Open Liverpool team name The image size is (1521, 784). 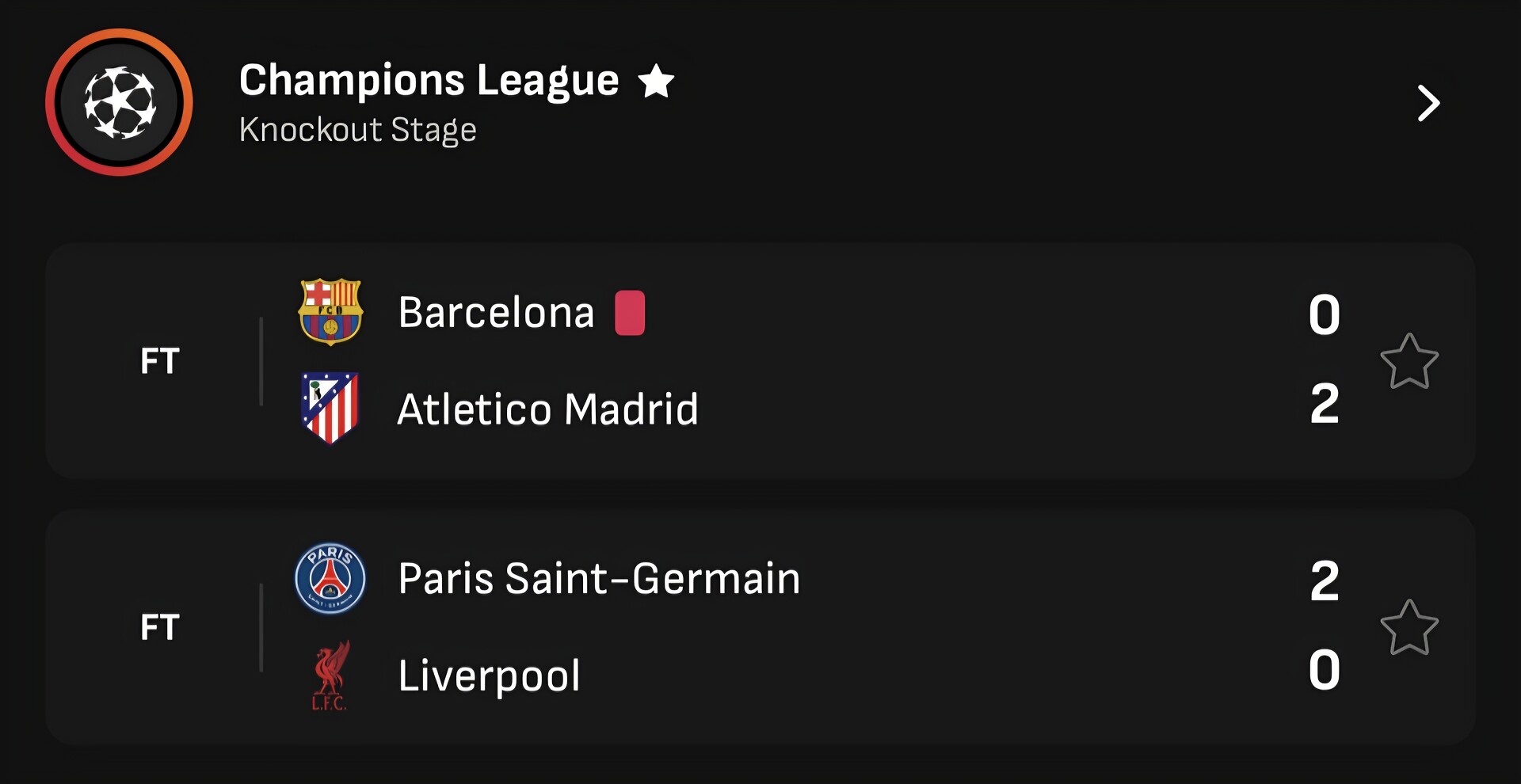489,676
